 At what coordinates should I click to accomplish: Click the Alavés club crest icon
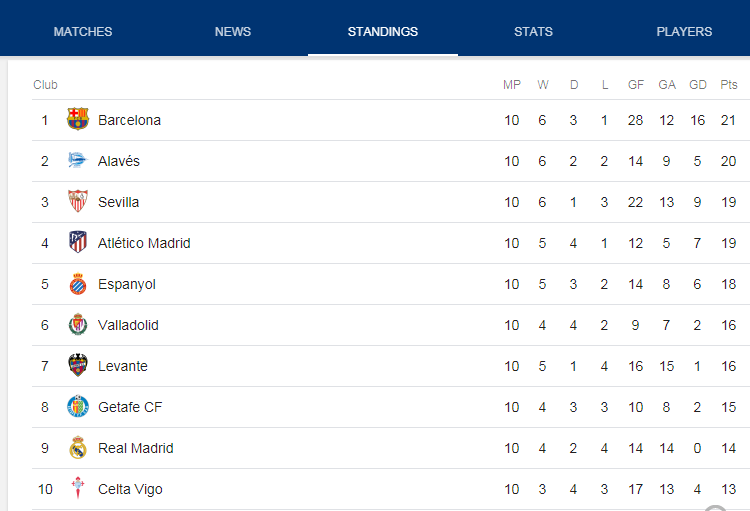tap(78, 161)
